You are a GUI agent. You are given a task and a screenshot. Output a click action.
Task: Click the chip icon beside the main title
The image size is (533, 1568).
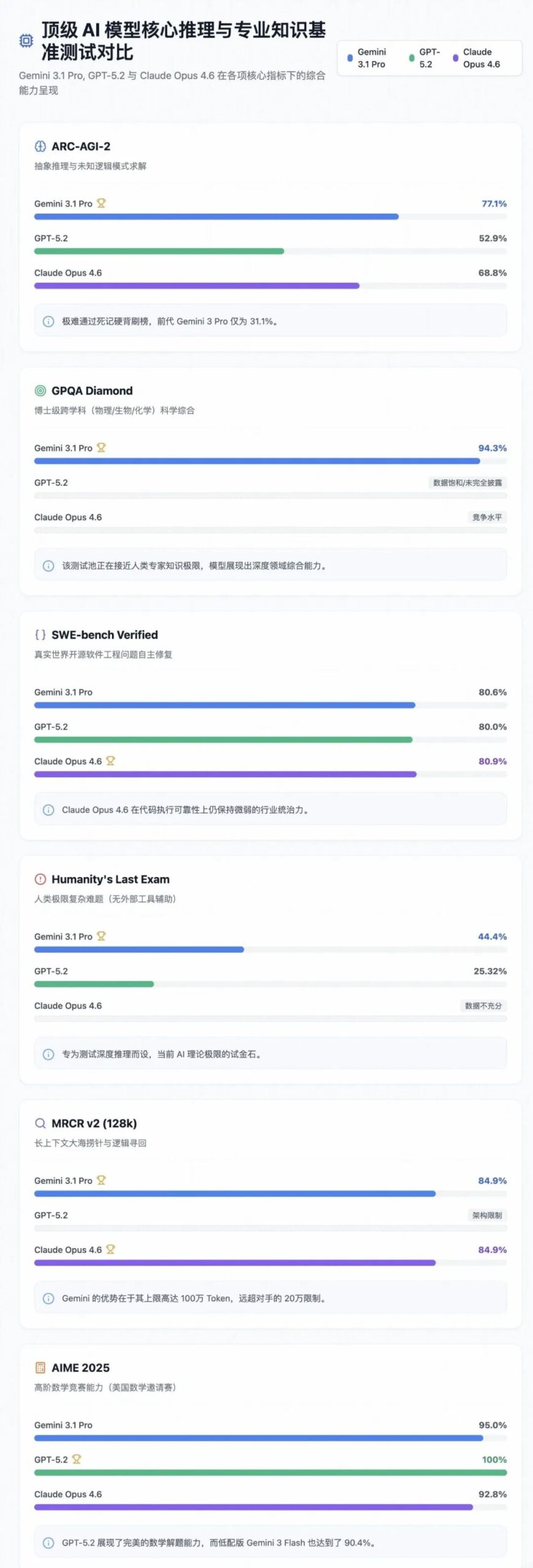(26, 41)
